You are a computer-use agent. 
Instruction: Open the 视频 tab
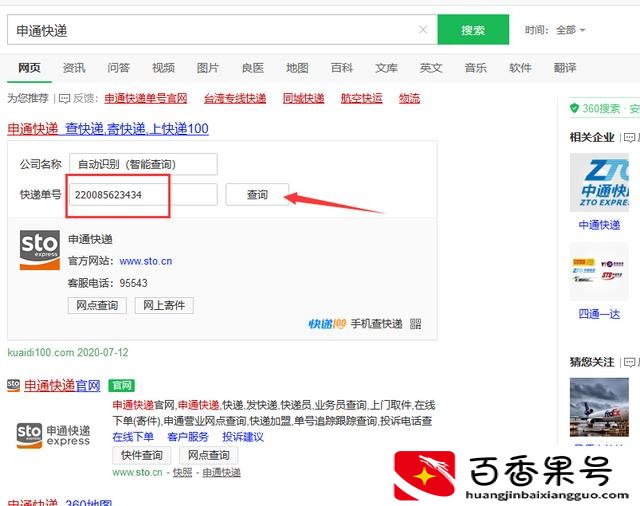pos(163,68)
